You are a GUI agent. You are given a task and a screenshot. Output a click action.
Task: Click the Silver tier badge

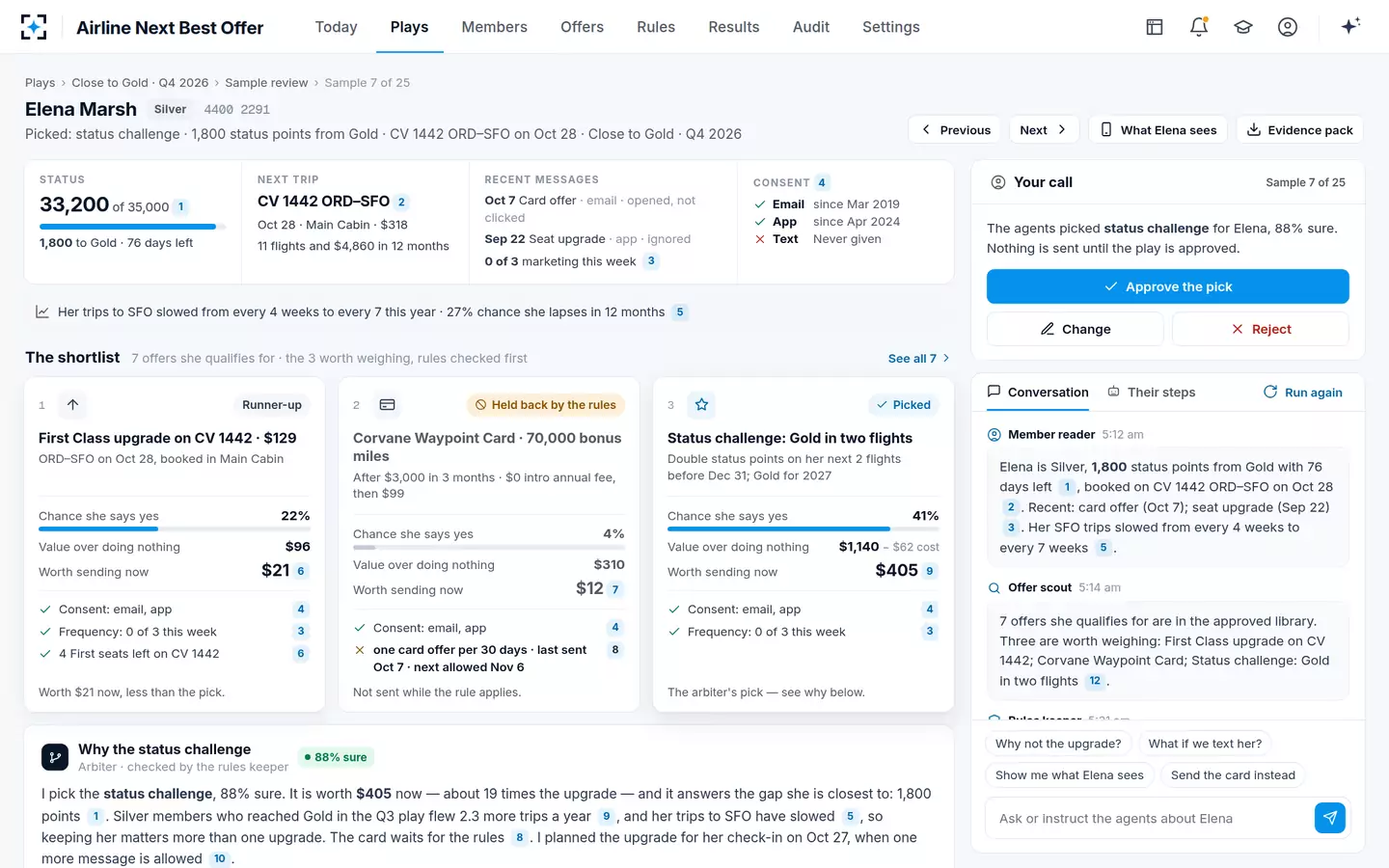coord(170,109)
